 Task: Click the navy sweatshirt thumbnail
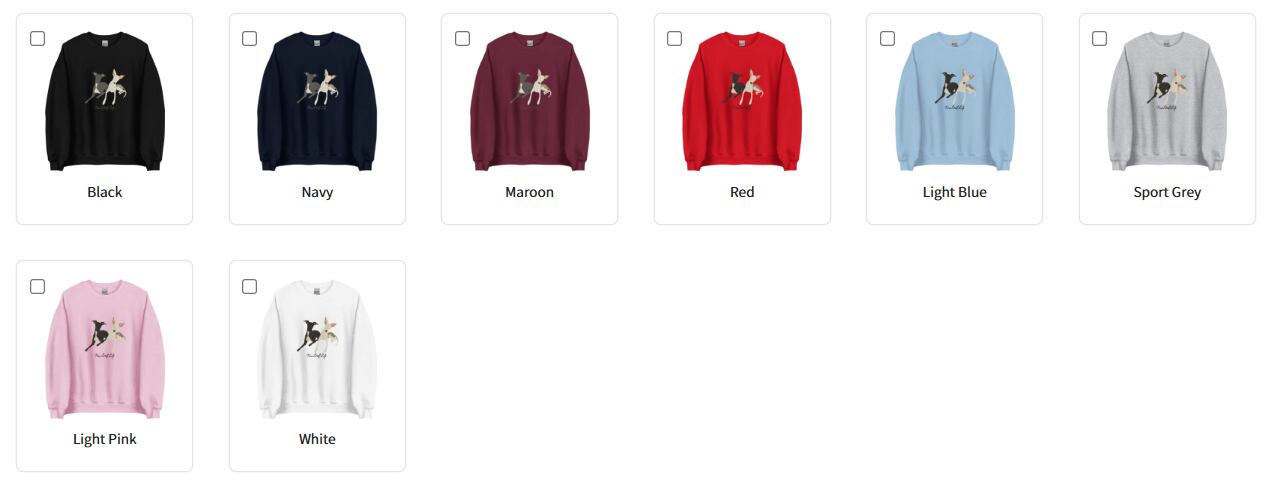[317, 101]
